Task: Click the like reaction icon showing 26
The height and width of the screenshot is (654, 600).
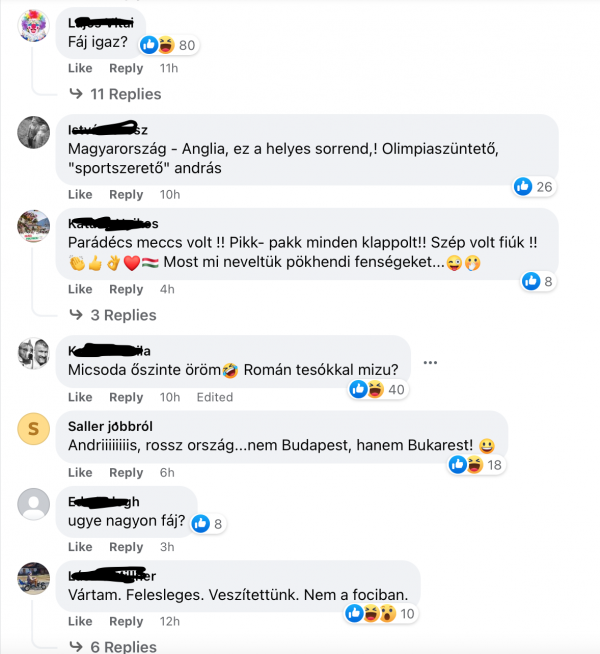Action: click(523, 186)
